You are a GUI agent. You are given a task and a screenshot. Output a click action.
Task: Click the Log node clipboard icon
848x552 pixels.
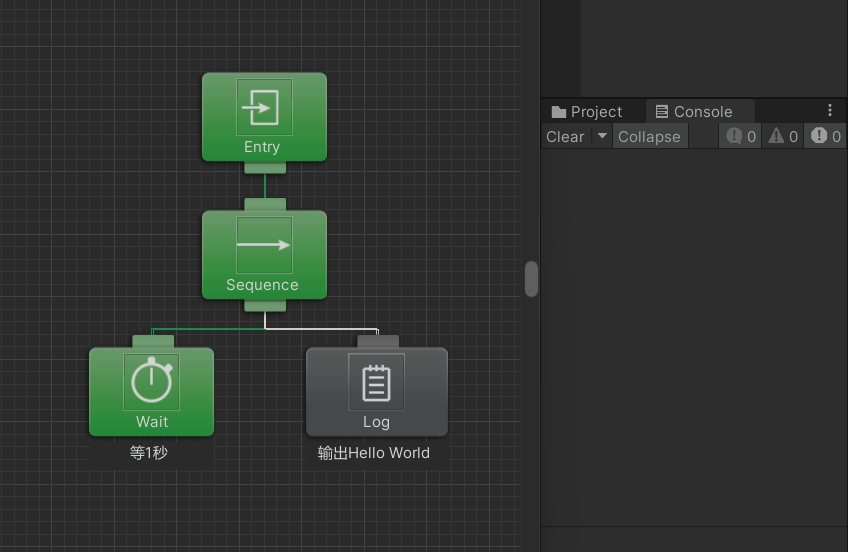click(376, 382)
